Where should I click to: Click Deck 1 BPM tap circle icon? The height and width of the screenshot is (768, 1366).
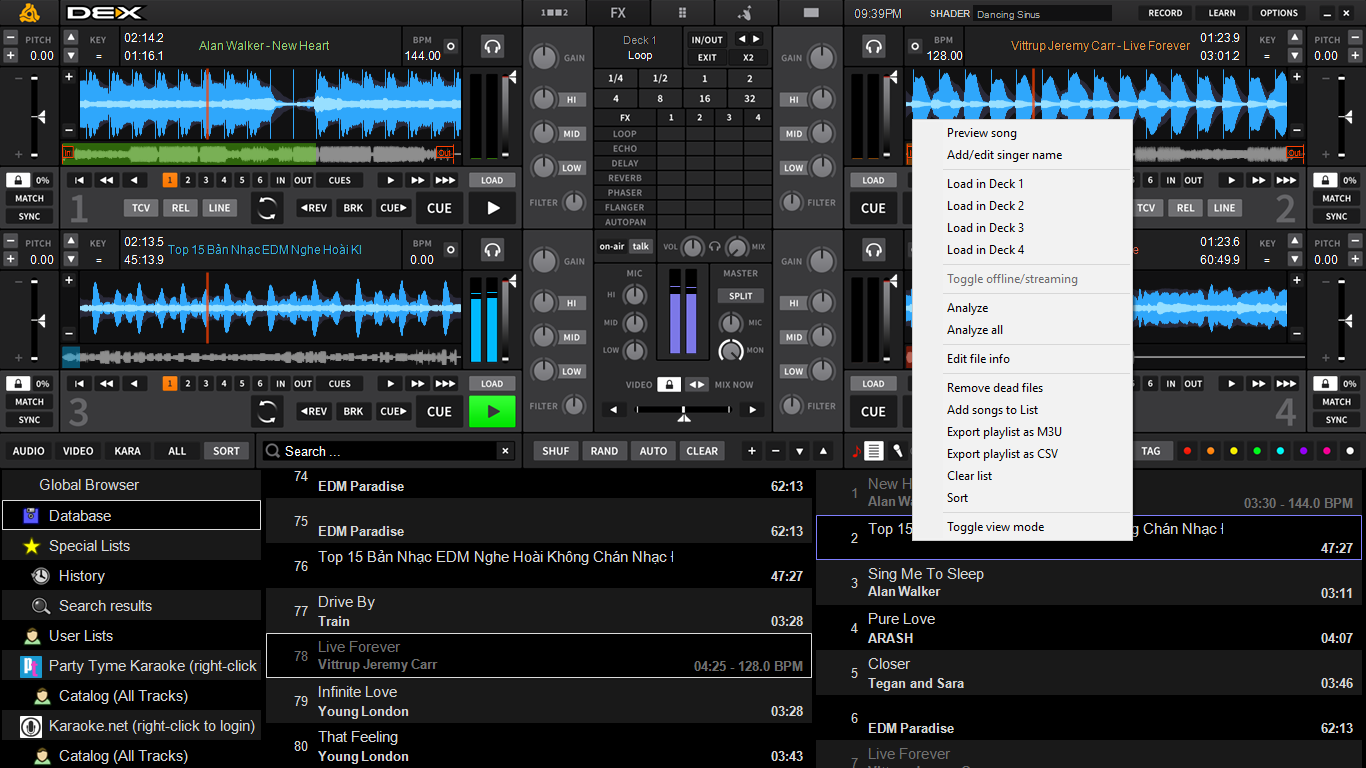click(x=450, y=46)
